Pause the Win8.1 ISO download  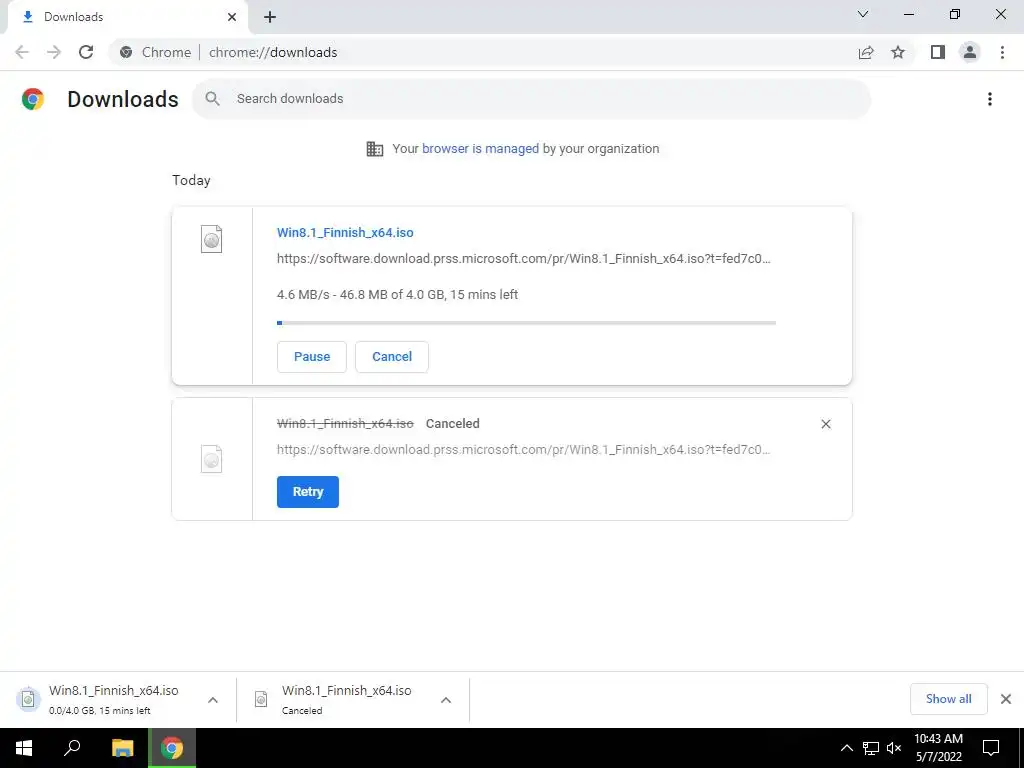coord(312,357)
